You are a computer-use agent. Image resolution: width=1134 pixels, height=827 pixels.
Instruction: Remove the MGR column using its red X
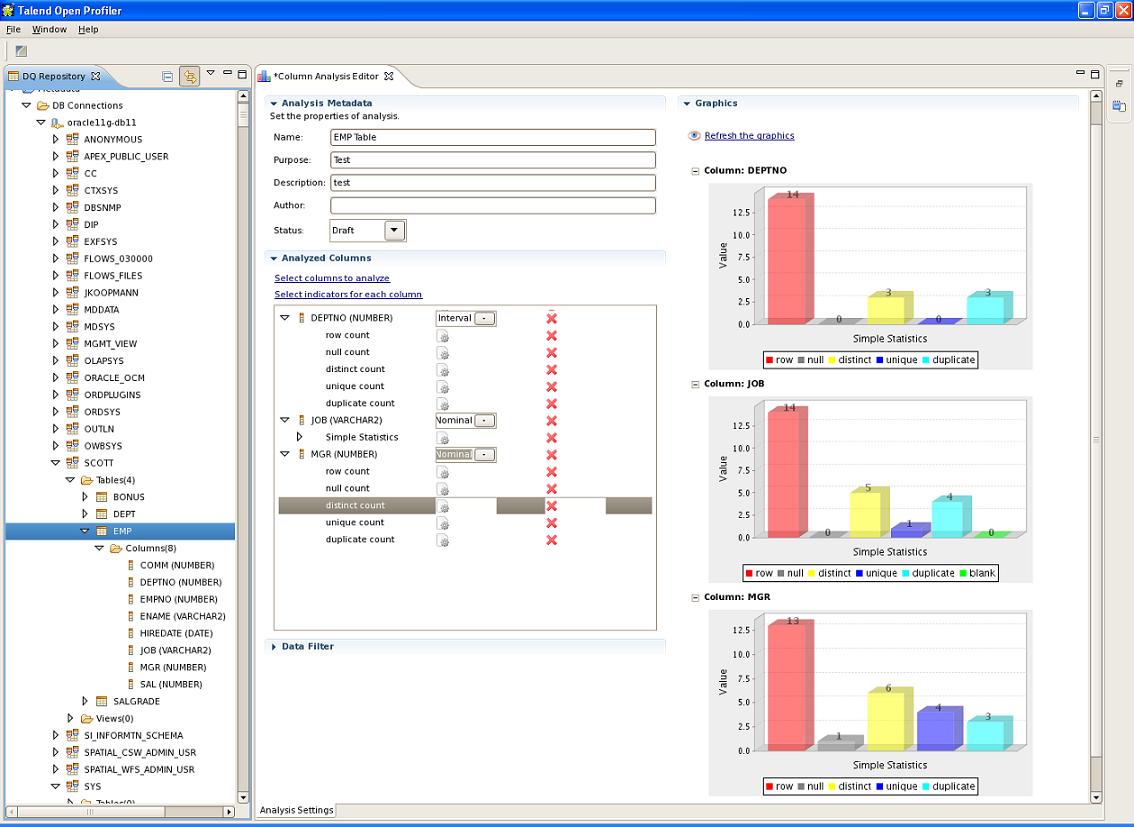click(549, 454)
